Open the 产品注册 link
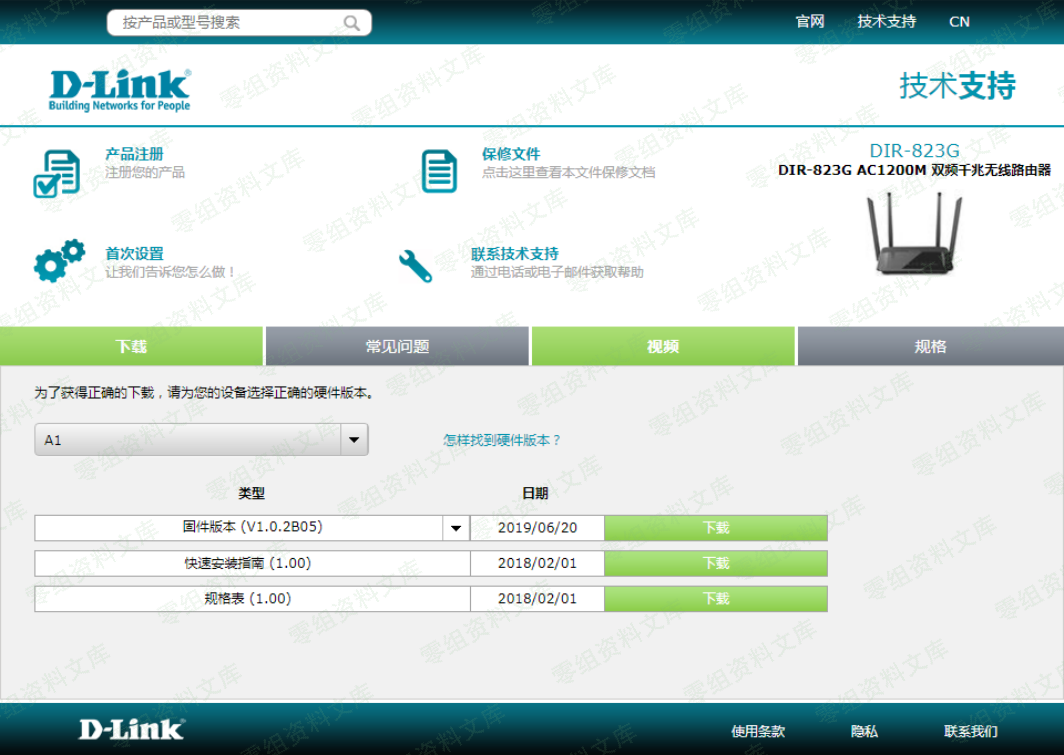This screenshot has width=1064, height=755. pos(134,154)
